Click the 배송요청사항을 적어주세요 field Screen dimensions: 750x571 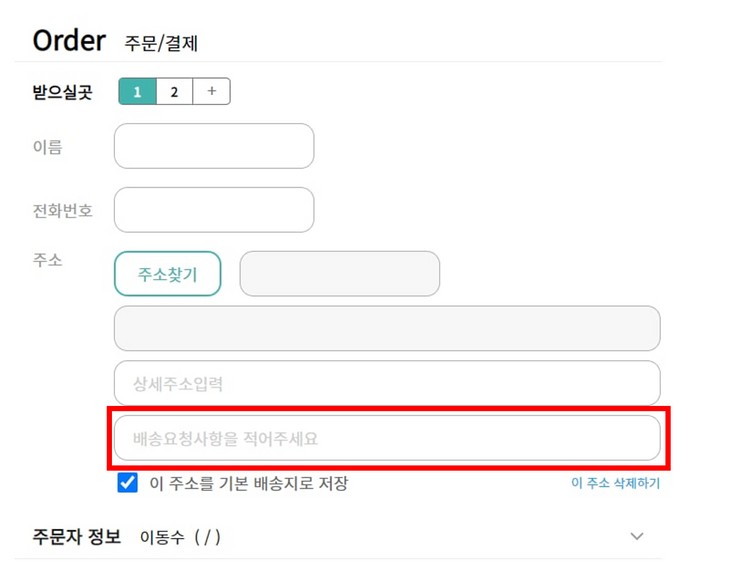[387, 438]
